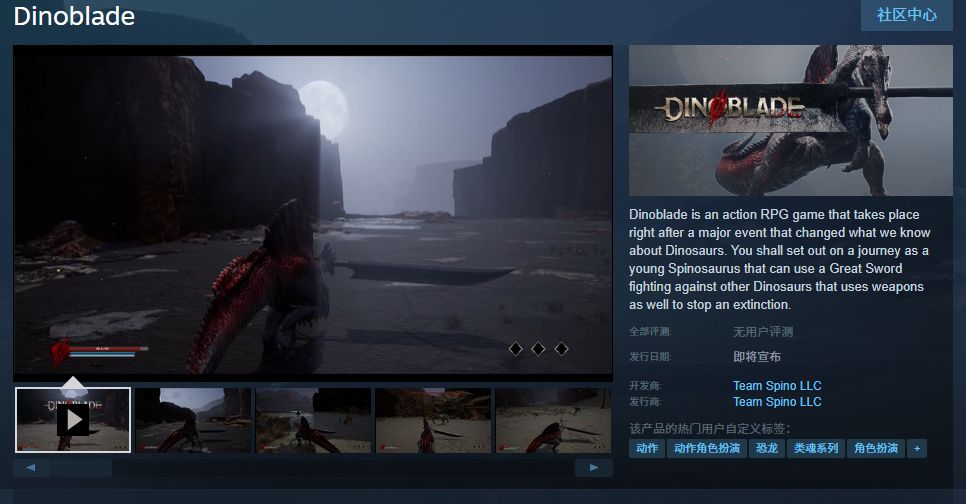View the fifth screenshot thumbnail
Image resolution: width=966 pixels, height=504 pixels.
[553, 420]
